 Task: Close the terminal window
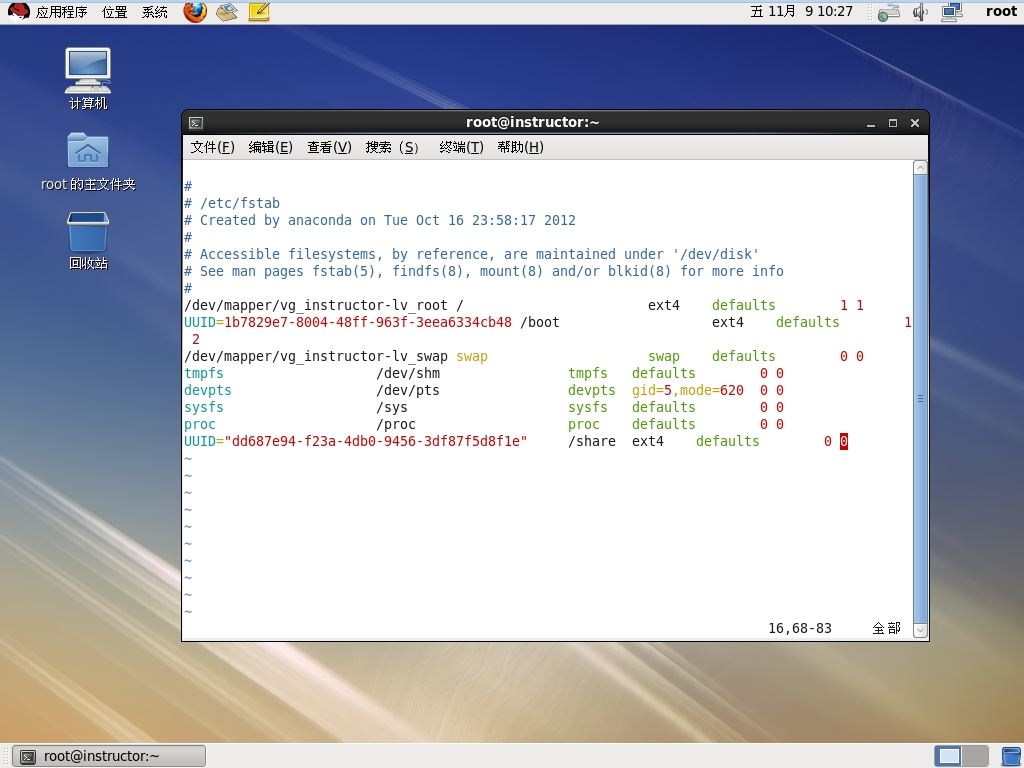[914, 123]
